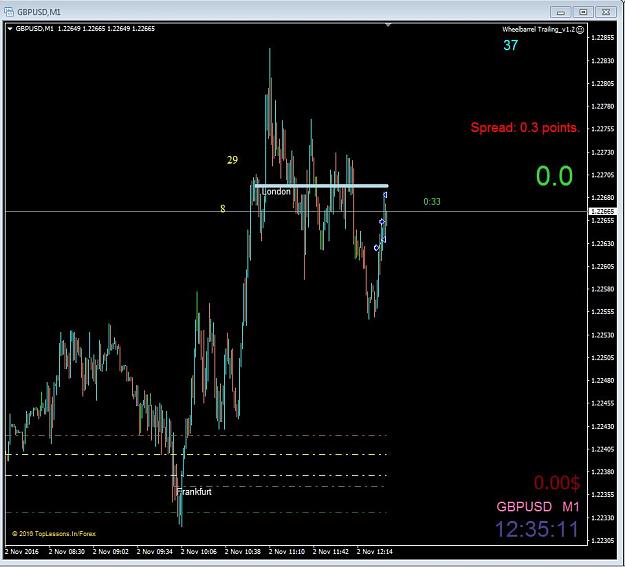This screenshot has width=625, height=567.
Task: Click the yellow '8' label
Action: click(223, 209)
